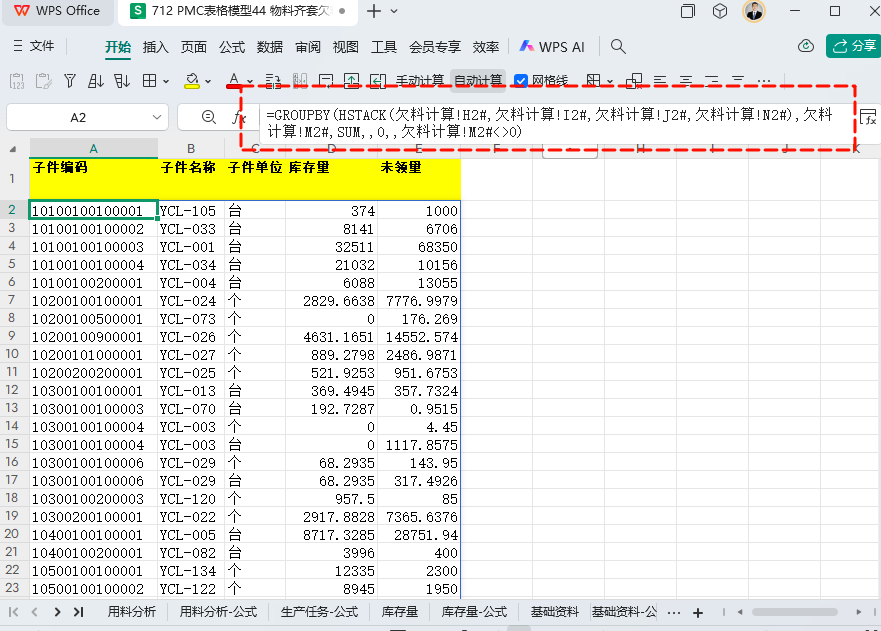Click the borders grid icon
Viewport: 881px width, 631px height.
(x=149, y=81)
